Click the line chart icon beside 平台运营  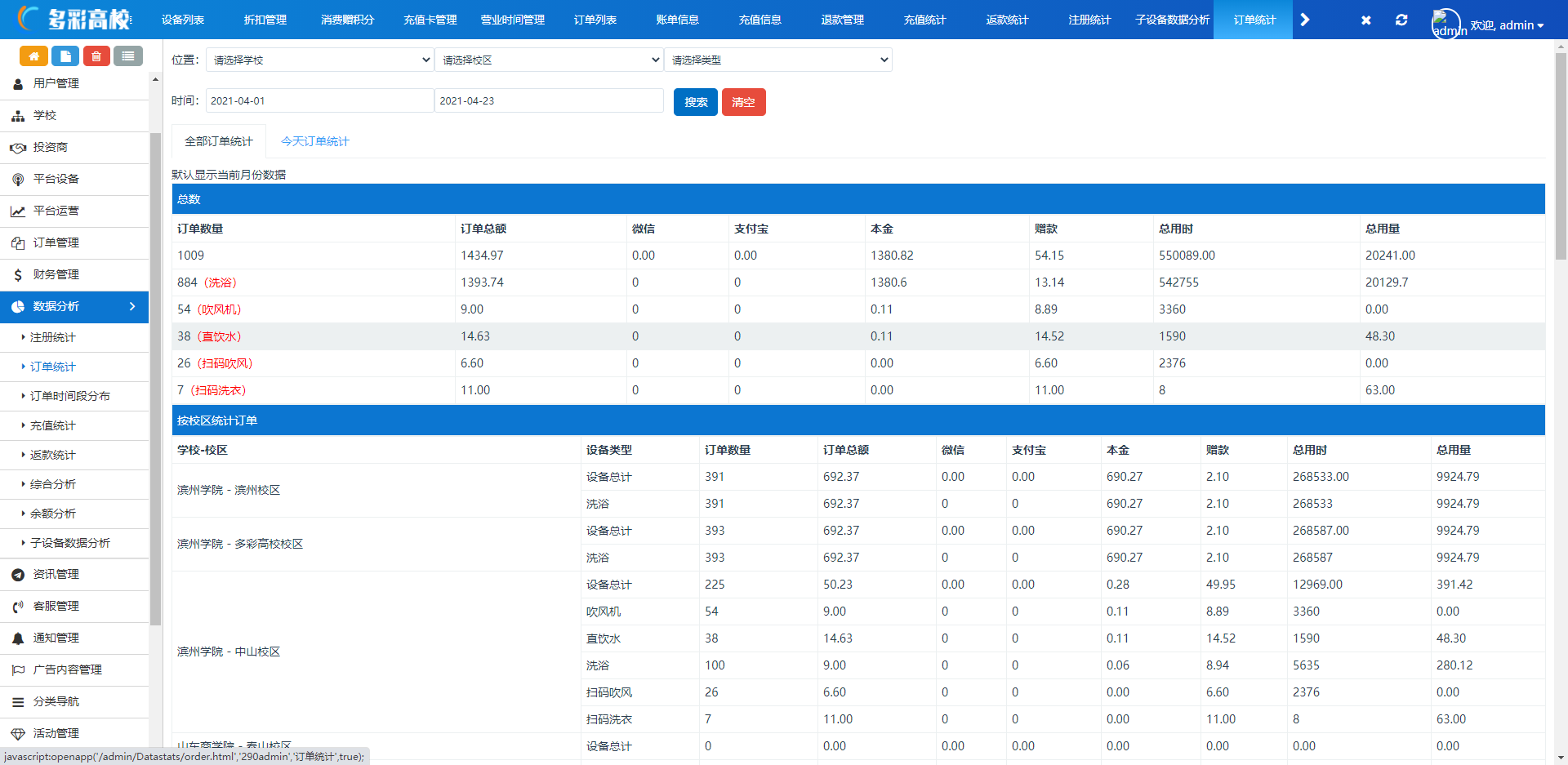point(18,211)
